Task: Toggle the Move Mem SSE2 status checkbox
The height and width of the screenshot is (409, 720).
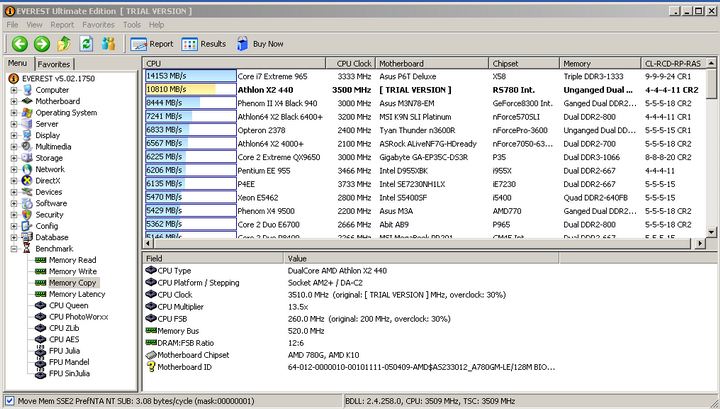Action: pyautogui.click(x=10, y=401)
